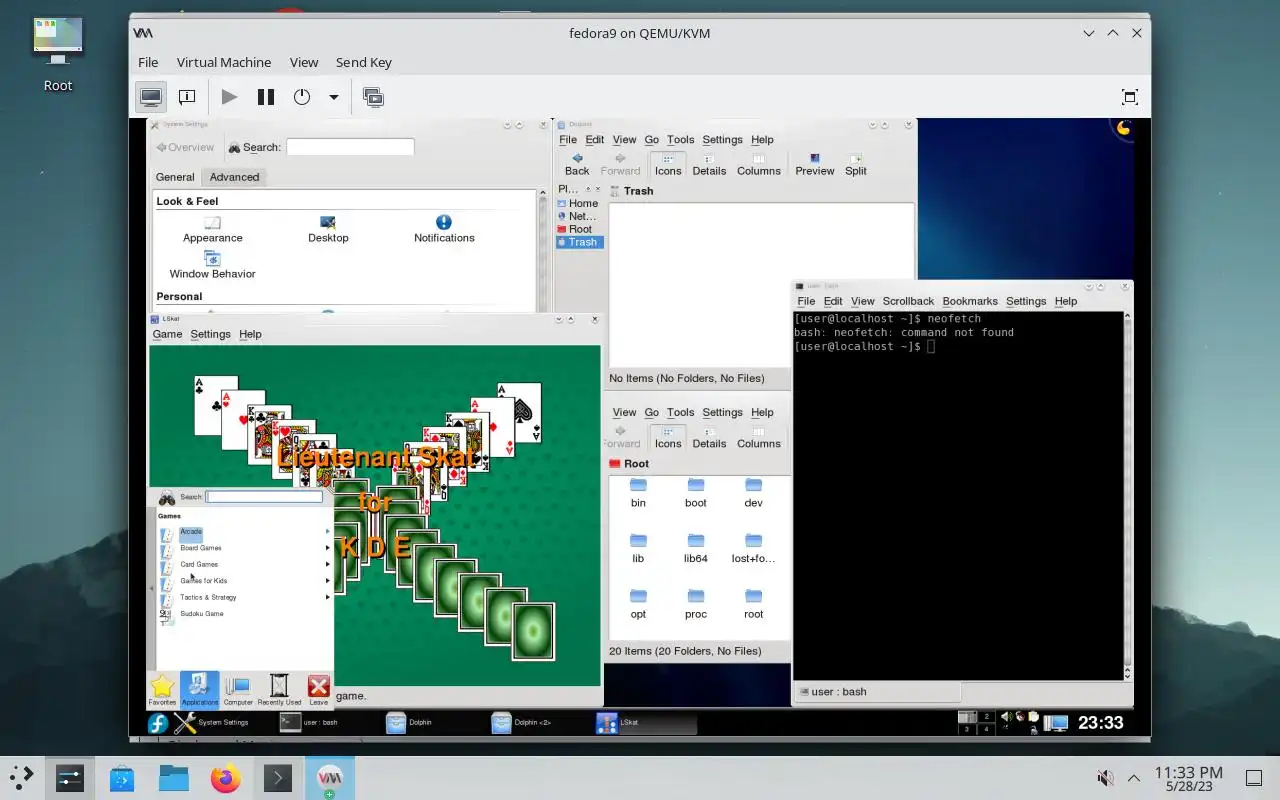The width and height of the screenshot is (1280, 800).
Task: Switch to Favorites tab in Kickoff
Action: [x=162, y=690]
